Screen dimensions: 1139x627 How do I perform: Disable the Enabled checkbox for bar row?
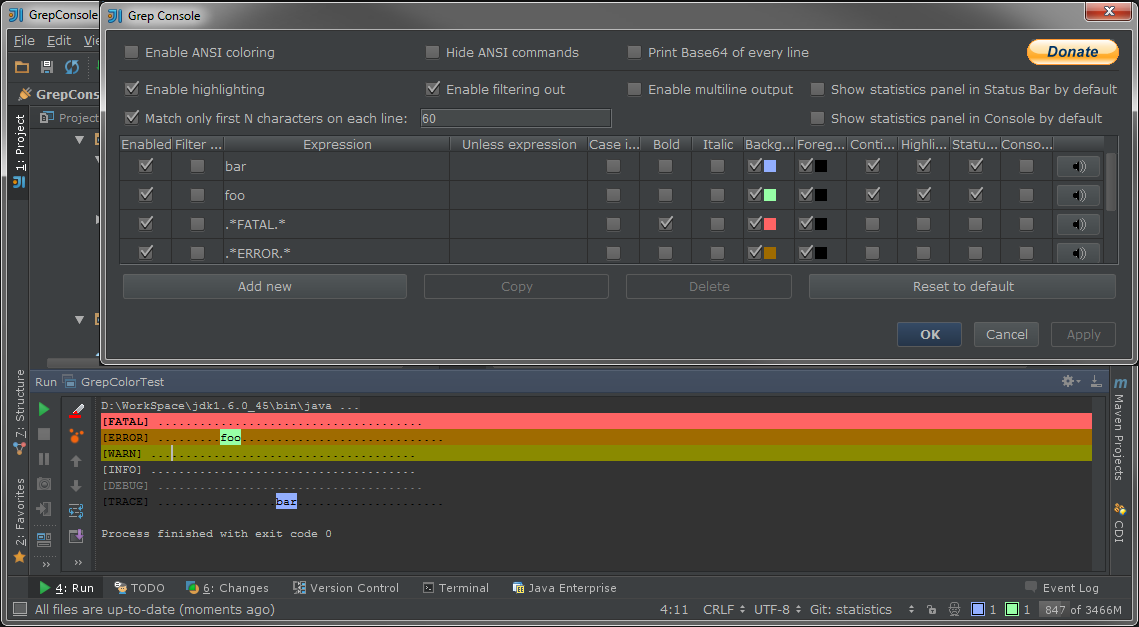146,166
